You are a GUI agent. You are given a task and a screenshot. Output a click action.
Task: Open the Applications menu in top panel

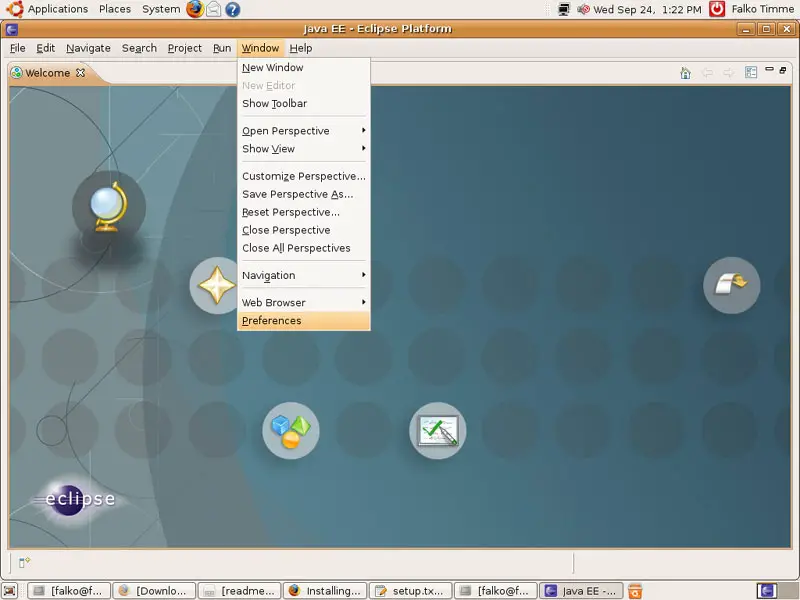pyautogui.click(x=58, y=9)
